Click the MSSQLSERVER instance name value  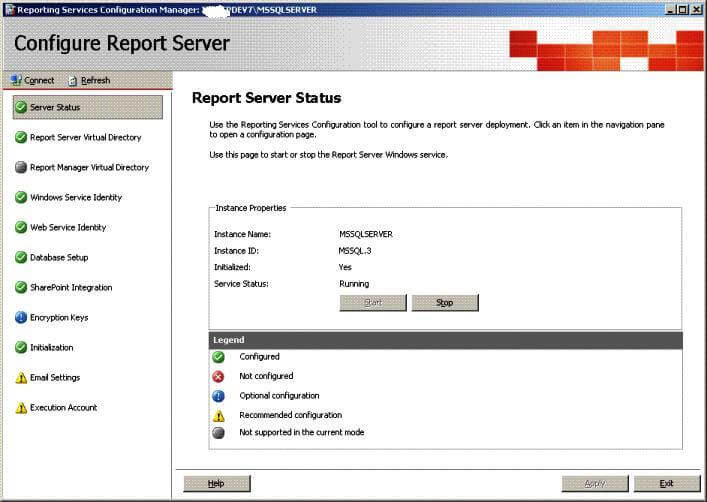(x=366, y=234)
